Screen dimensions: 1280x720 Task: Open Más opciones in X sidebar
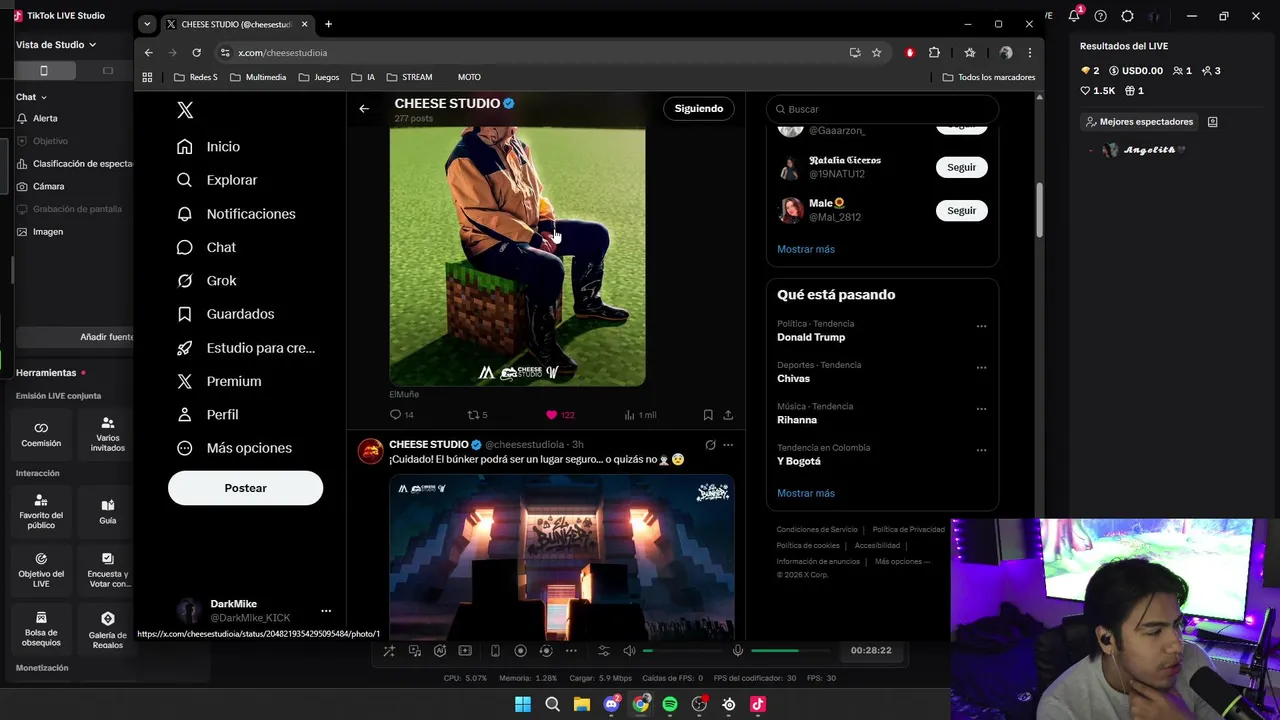(x=234, y=448)
